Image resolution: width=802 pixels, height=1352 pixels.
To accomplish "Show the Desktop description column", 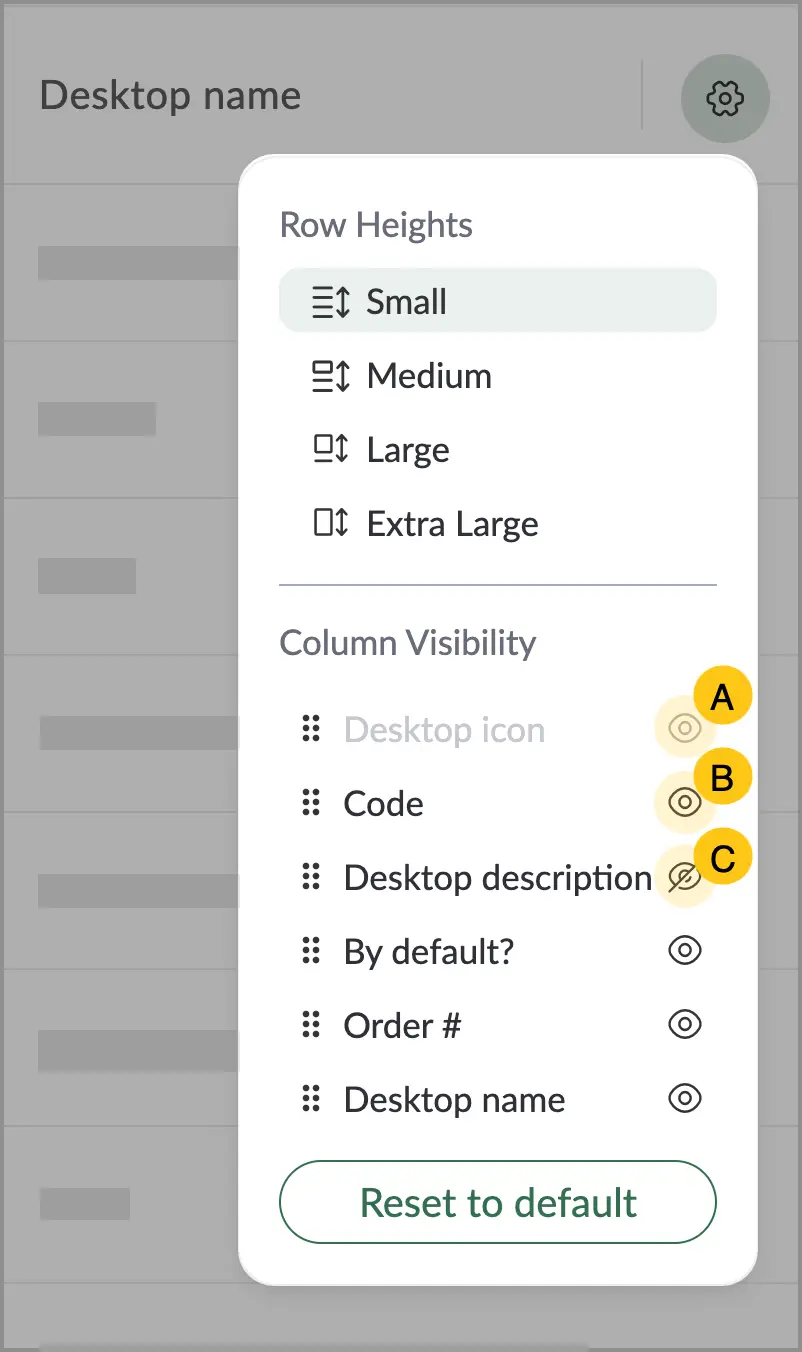I will click(685, 878).
